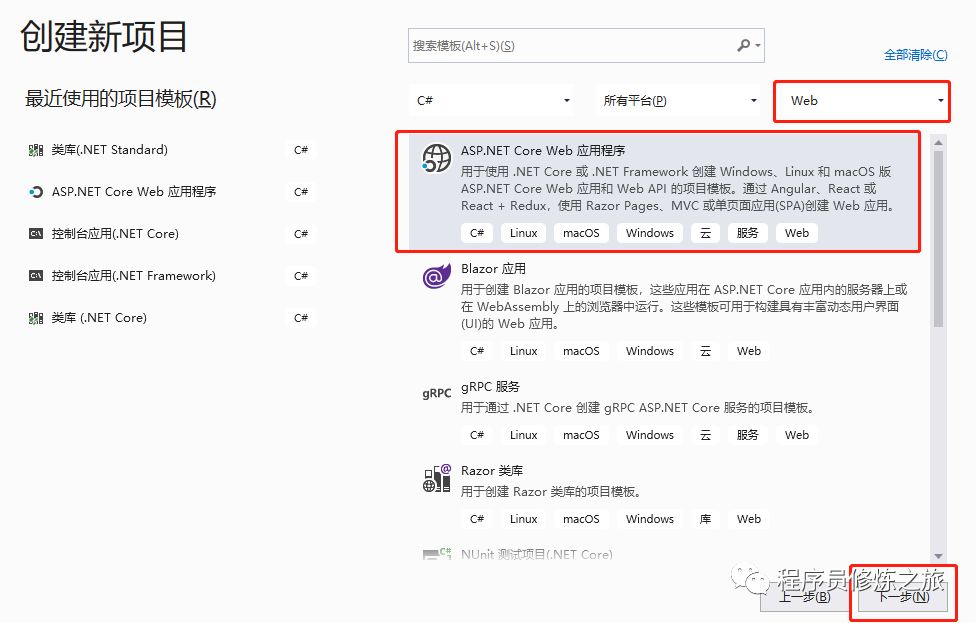The height and width of the screenshot is (623, 976).
Task: Click the 上一步(B) back button
Action: tap(804, 597)
